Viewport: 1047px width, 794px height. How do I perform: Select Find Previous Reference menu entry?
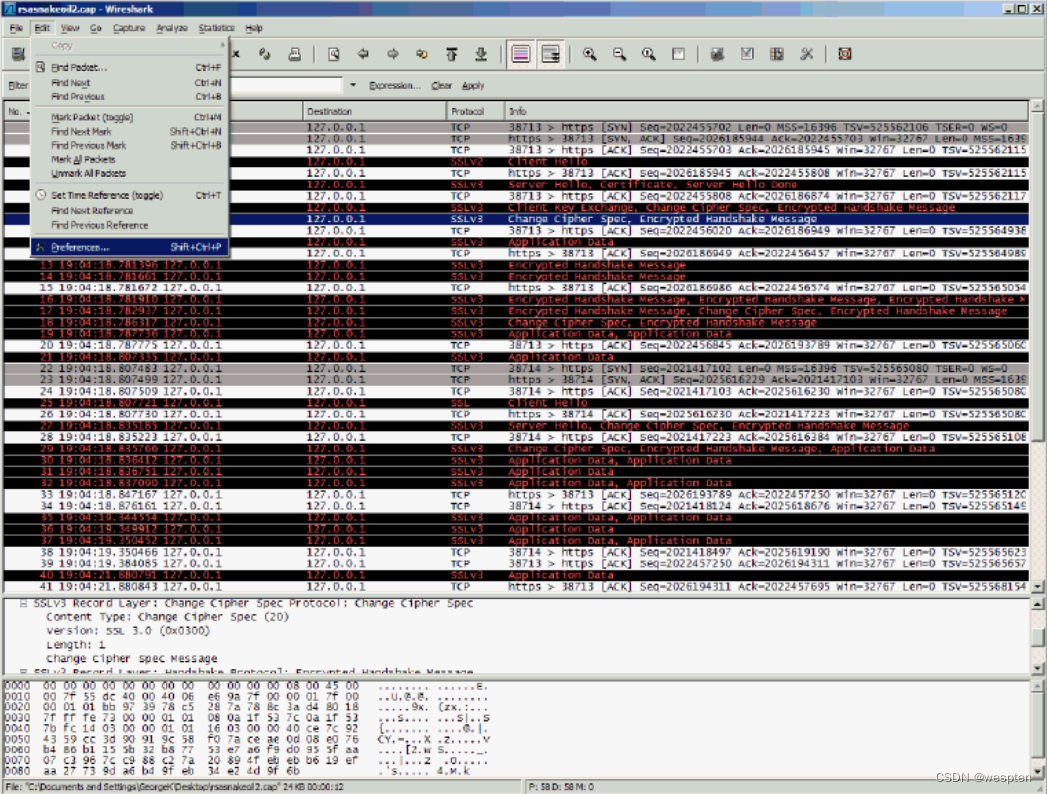[x=130, y=225]
